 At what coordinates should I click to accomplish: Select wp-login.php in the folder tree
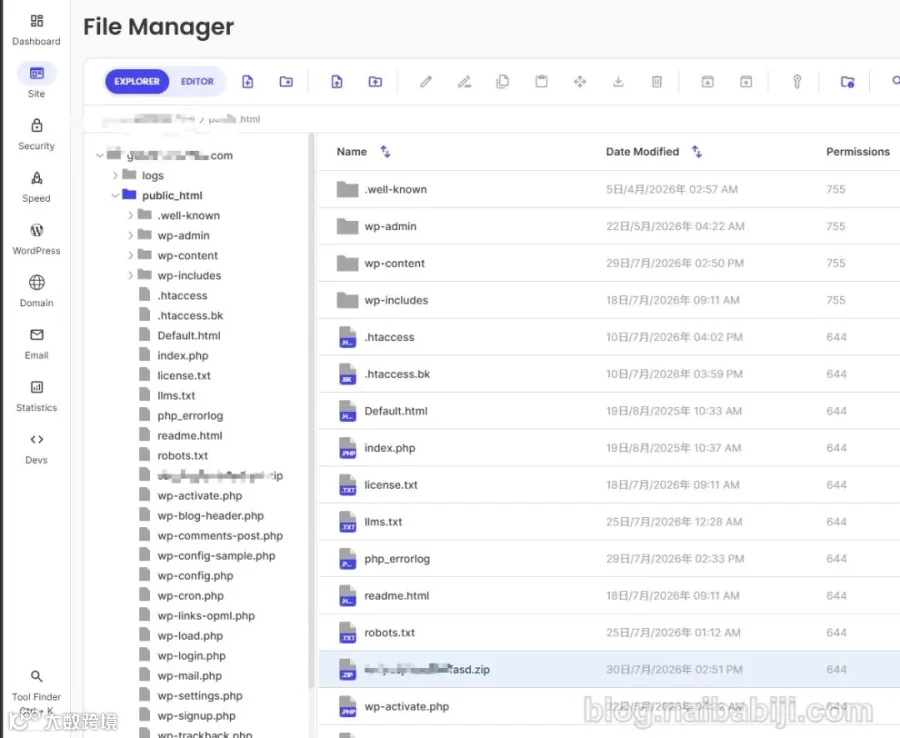point(191,655)
